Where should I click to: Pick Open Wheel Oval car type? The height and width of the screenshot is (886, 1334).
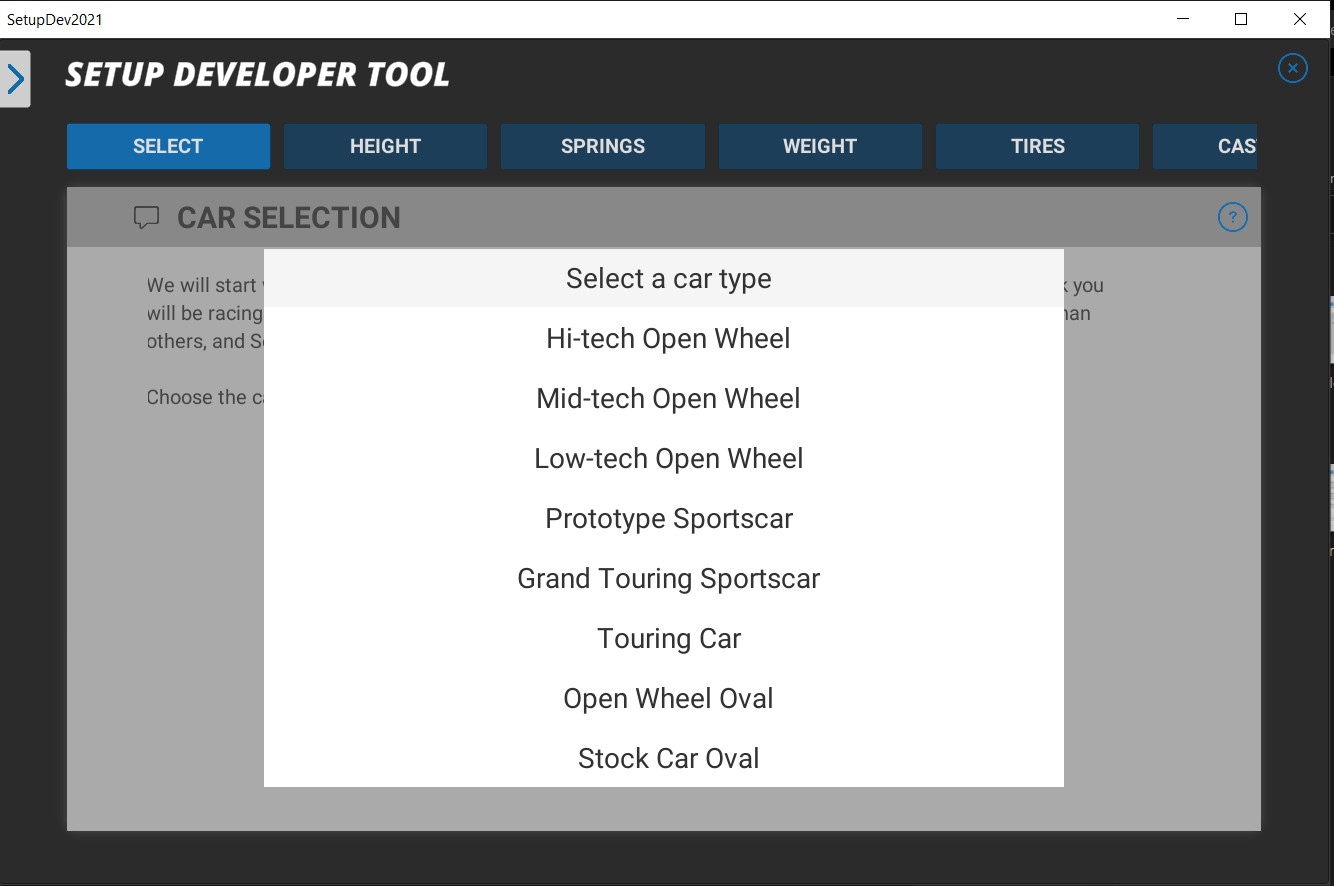click(668, 698)
